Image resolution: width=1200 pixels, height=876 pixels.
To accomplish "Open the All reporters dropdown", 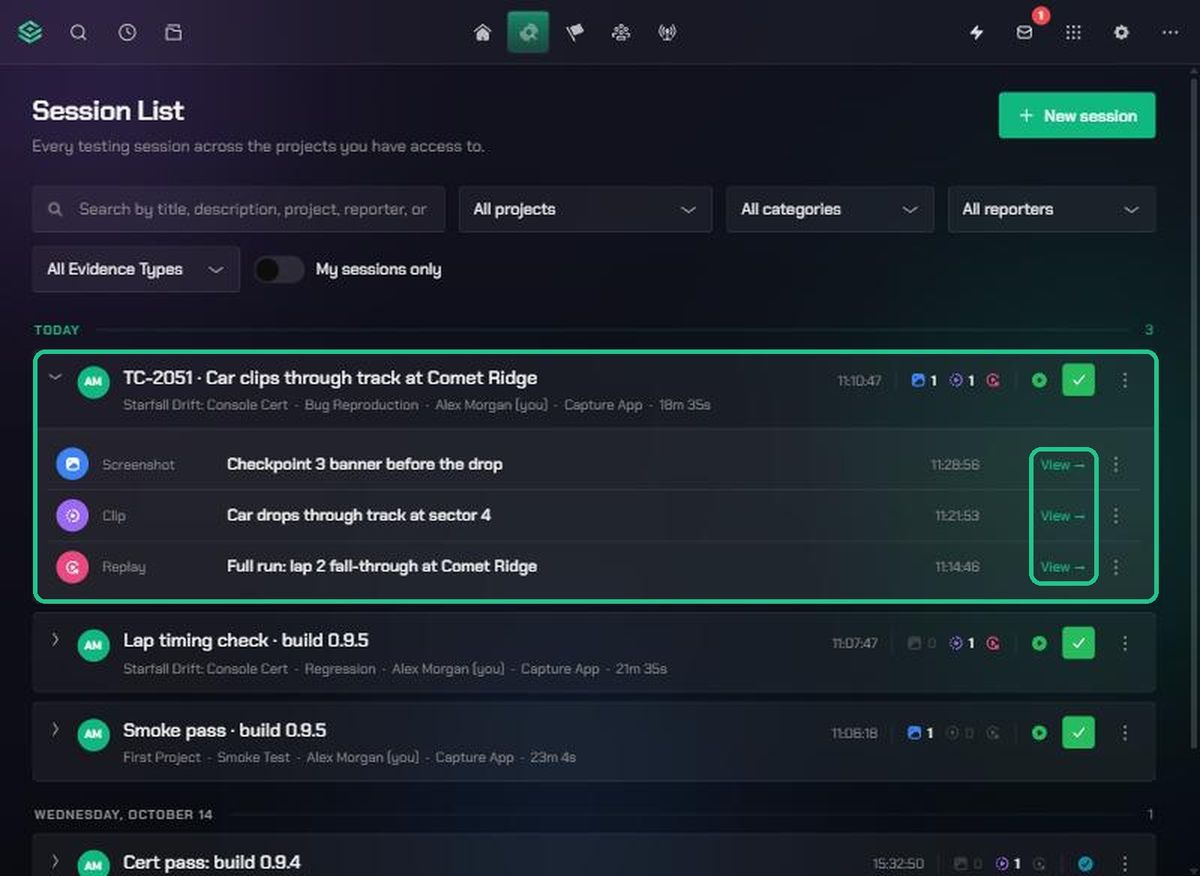I will pos(1051,209).
